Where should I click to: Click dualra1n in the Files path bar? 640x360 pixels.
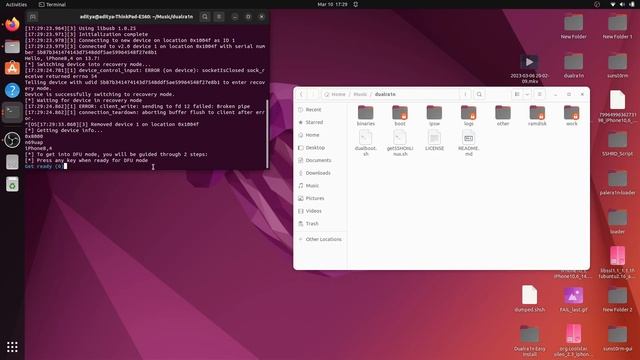(385, 94)
